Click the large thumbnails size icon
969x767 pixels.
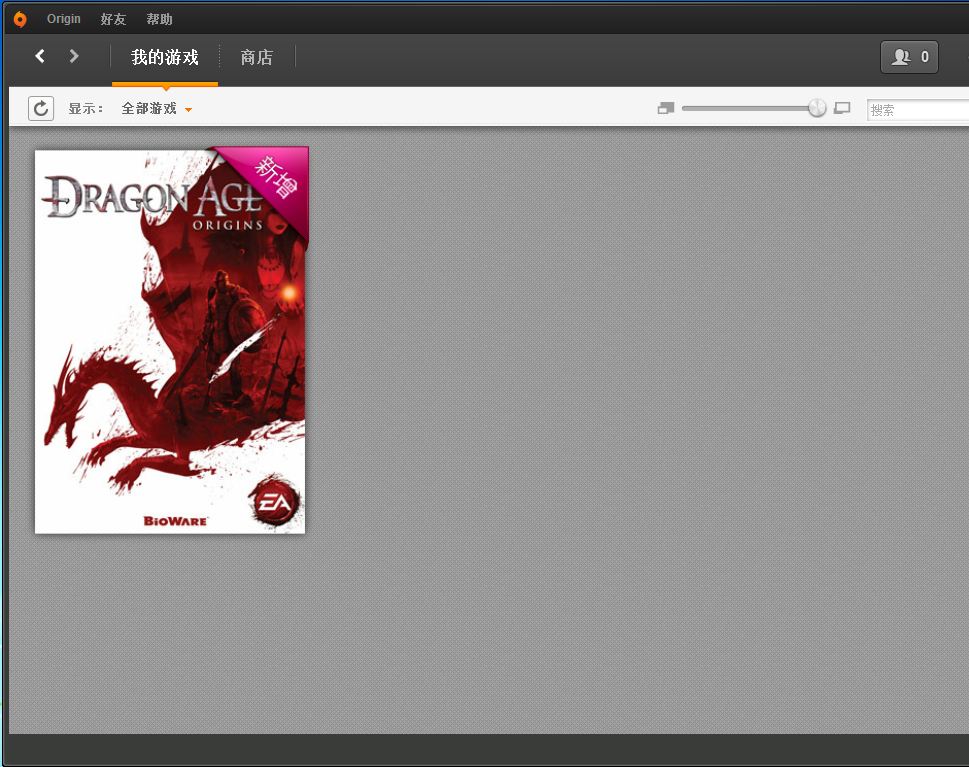click(842, 108)
